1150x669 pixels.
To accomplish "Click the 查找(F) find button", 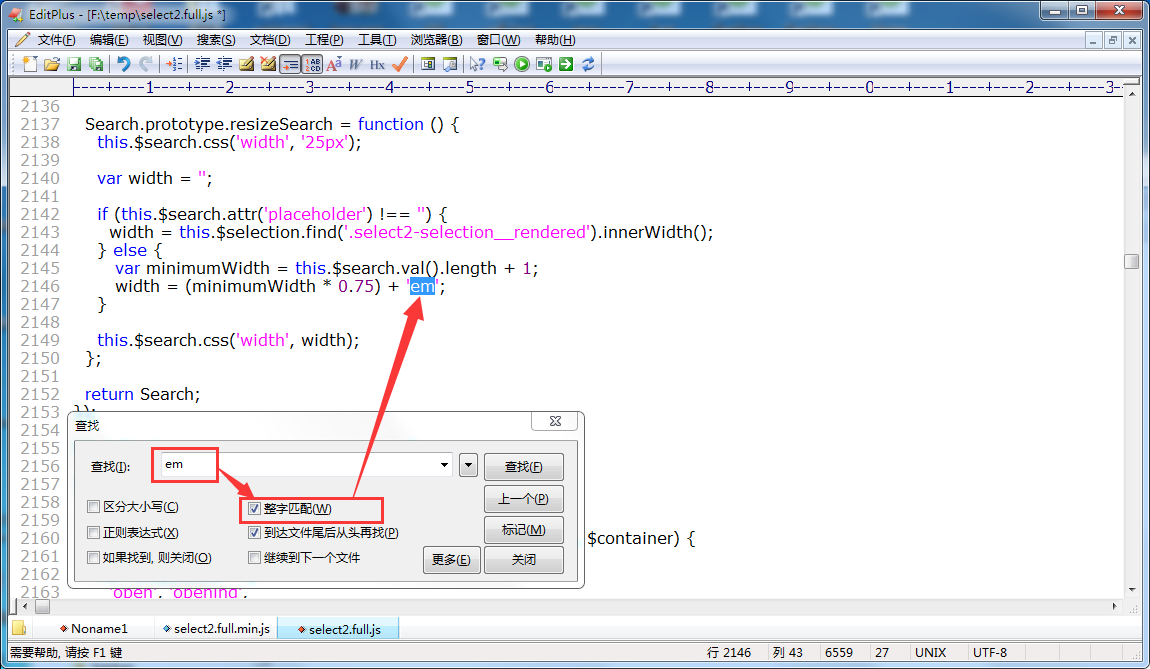I will pos(524,467).
